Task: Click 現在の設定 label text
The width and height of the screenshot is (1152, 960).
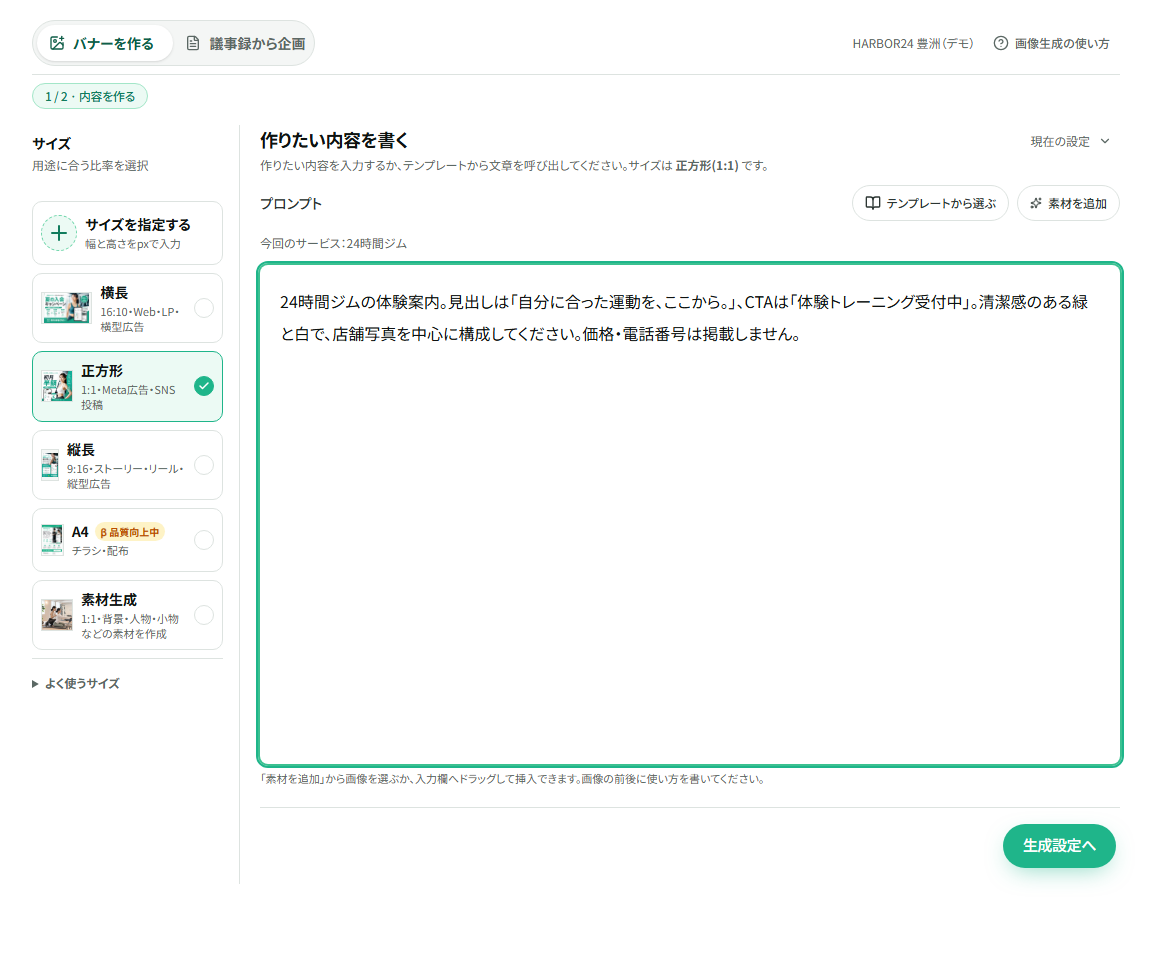Action: click(x=1060, y=142)
